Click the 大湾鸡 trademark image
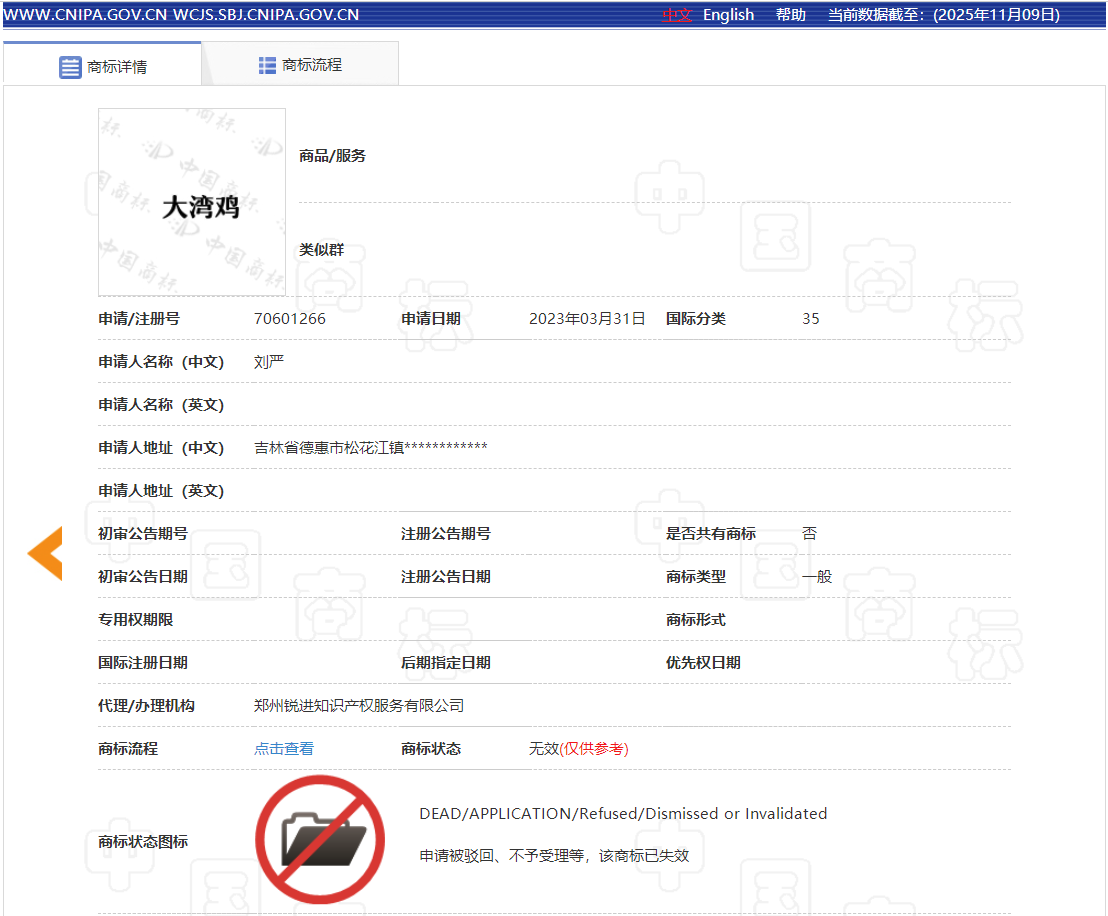Image resolution: width=1108 pixels, height=916 pixels. tap(192, 202)
